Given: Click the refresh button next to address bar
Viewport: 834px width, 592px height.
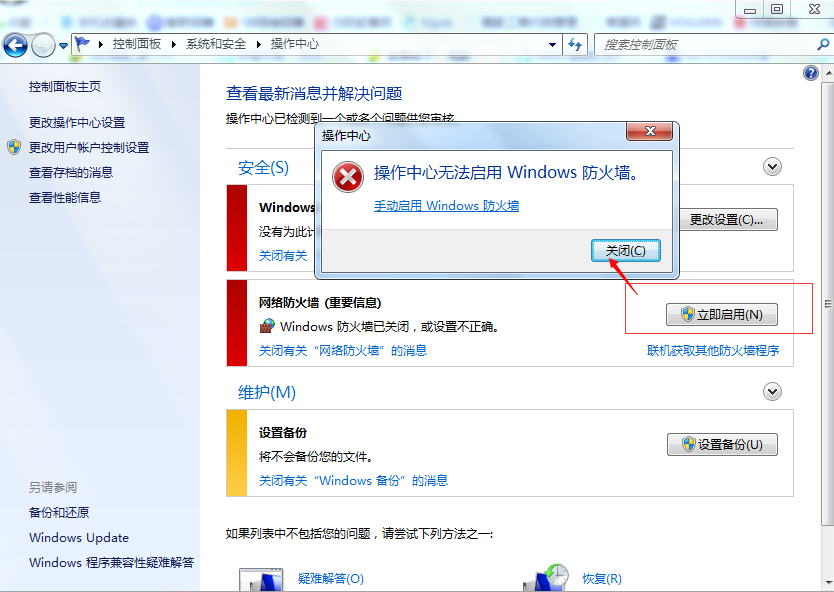Looking at the screenshot, I should click(x=575, y=45).
